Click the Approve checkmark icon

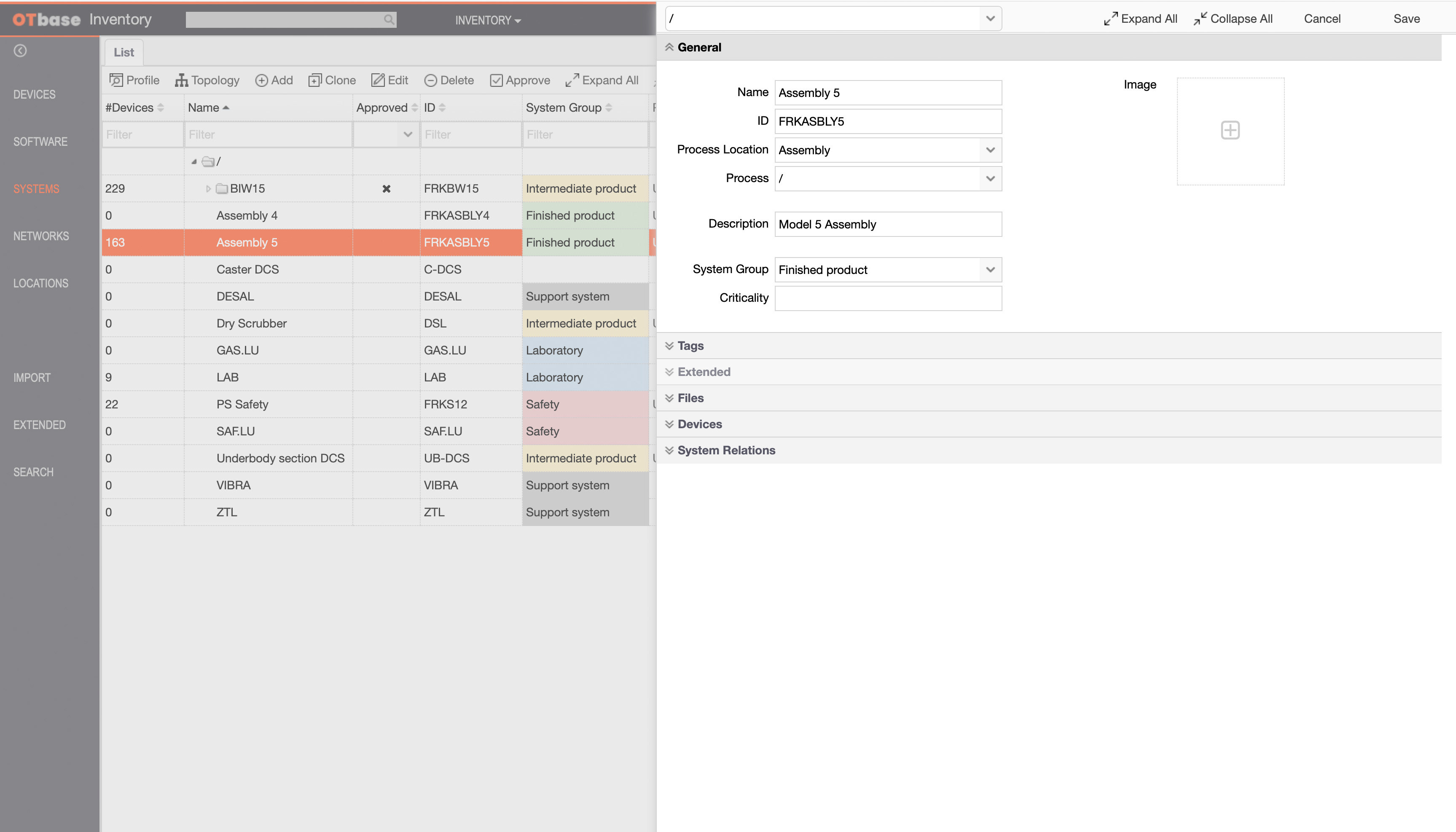click(x=496, y=81)
